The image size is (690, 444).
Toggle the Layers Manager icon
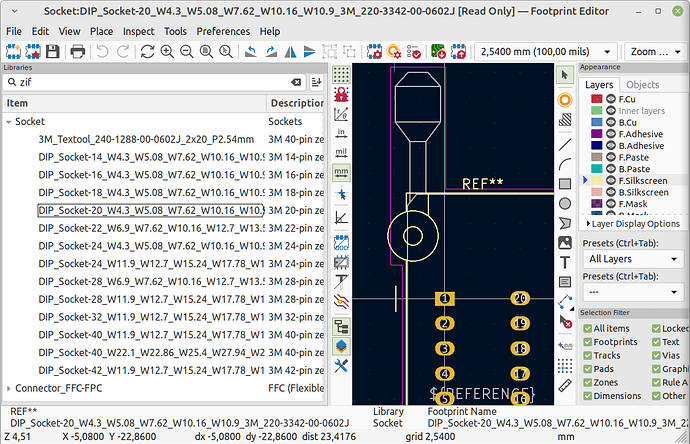pyautogui.click(x=341, y=346)
